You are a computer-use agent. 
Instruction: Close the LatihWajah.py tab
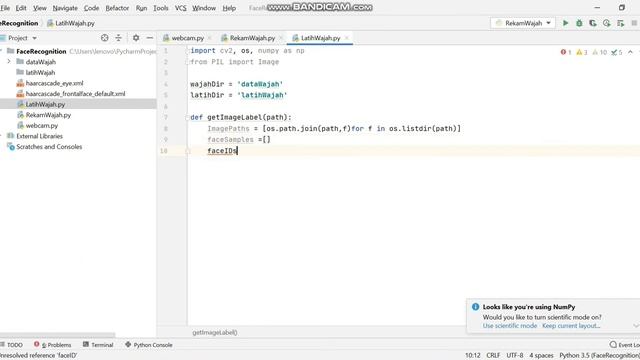pyautogui.click(x=347, y=38)
